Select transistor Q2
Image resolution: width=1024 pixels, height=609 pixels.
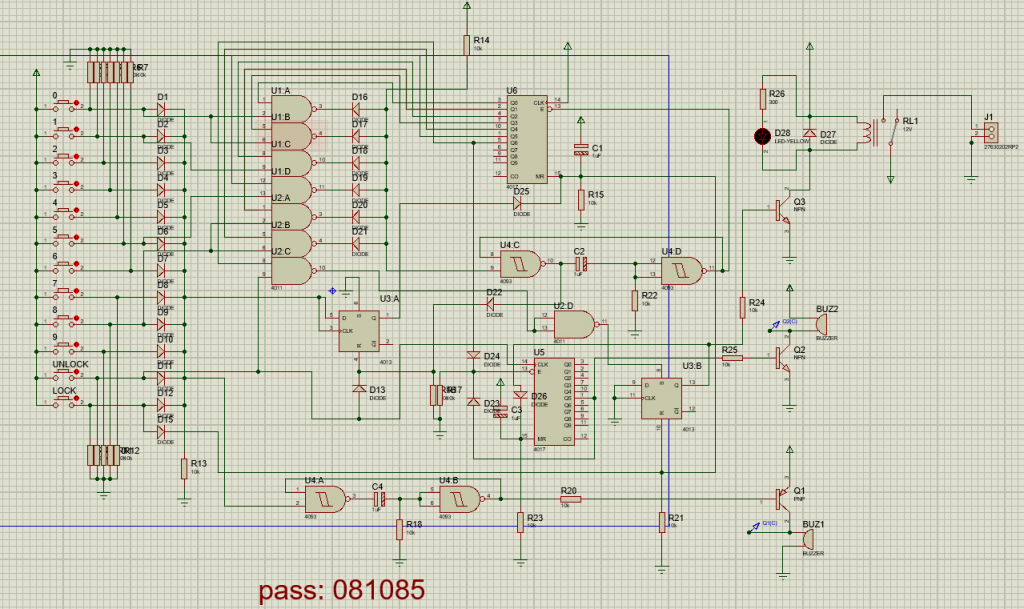[783, 358]
